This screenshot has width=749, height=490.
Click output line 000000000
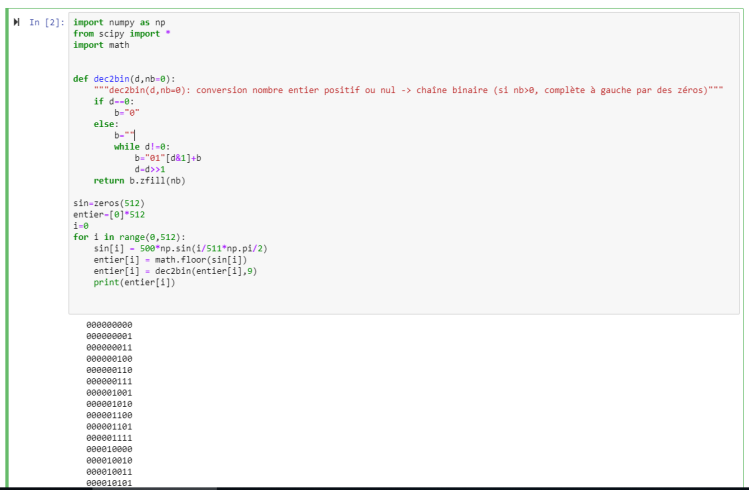click(x=109, y=325)
